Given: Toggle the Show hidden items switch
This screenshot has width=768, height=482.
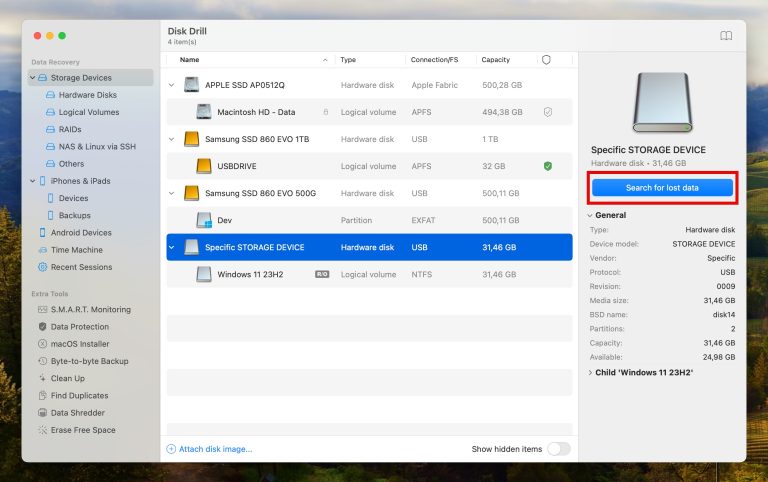Looking at the screenshot, I should [x=558, y=449].
